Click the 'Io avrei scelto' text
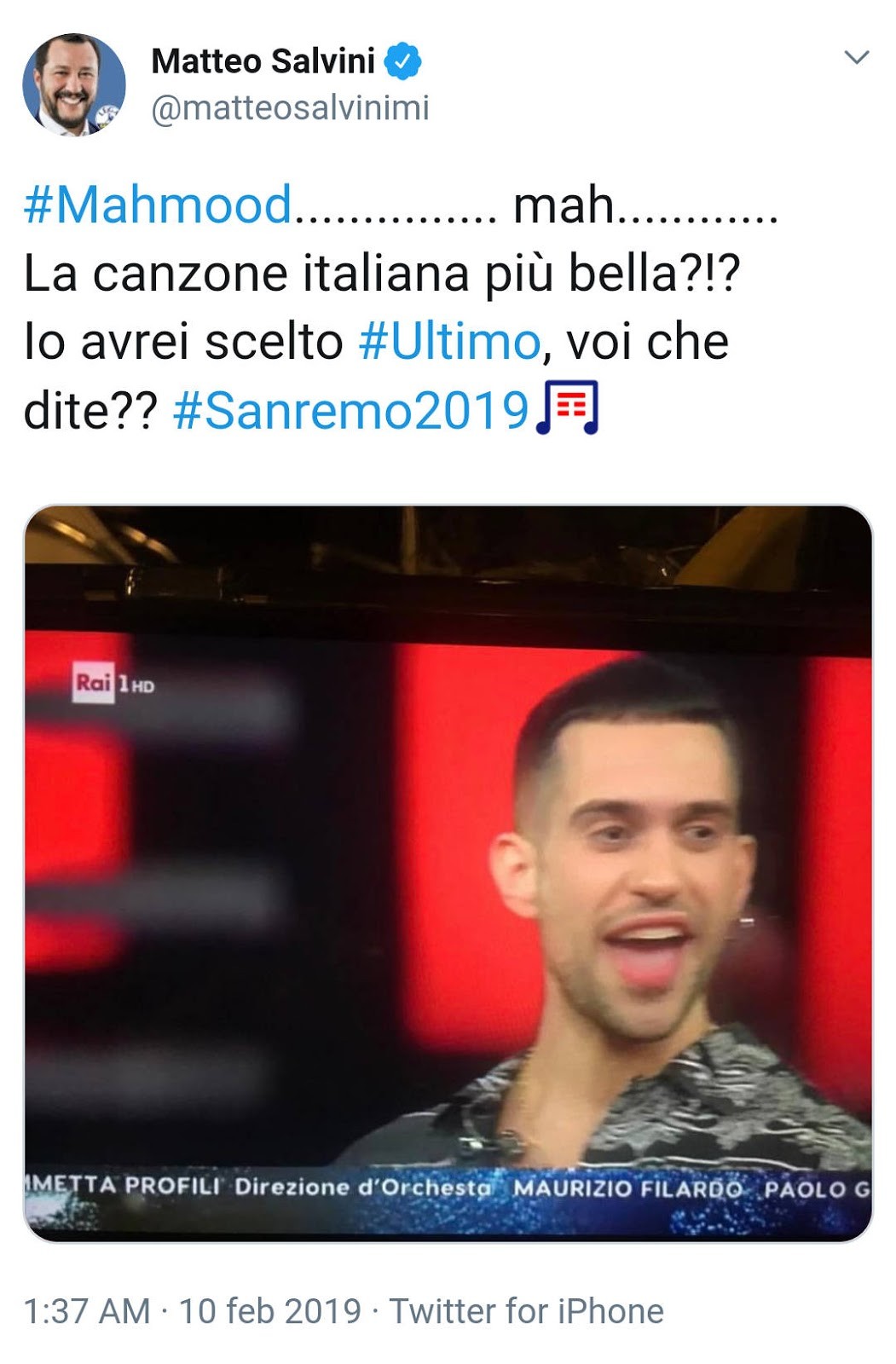896x1364 pixels. pyautogui.click(x=182, y=342)
